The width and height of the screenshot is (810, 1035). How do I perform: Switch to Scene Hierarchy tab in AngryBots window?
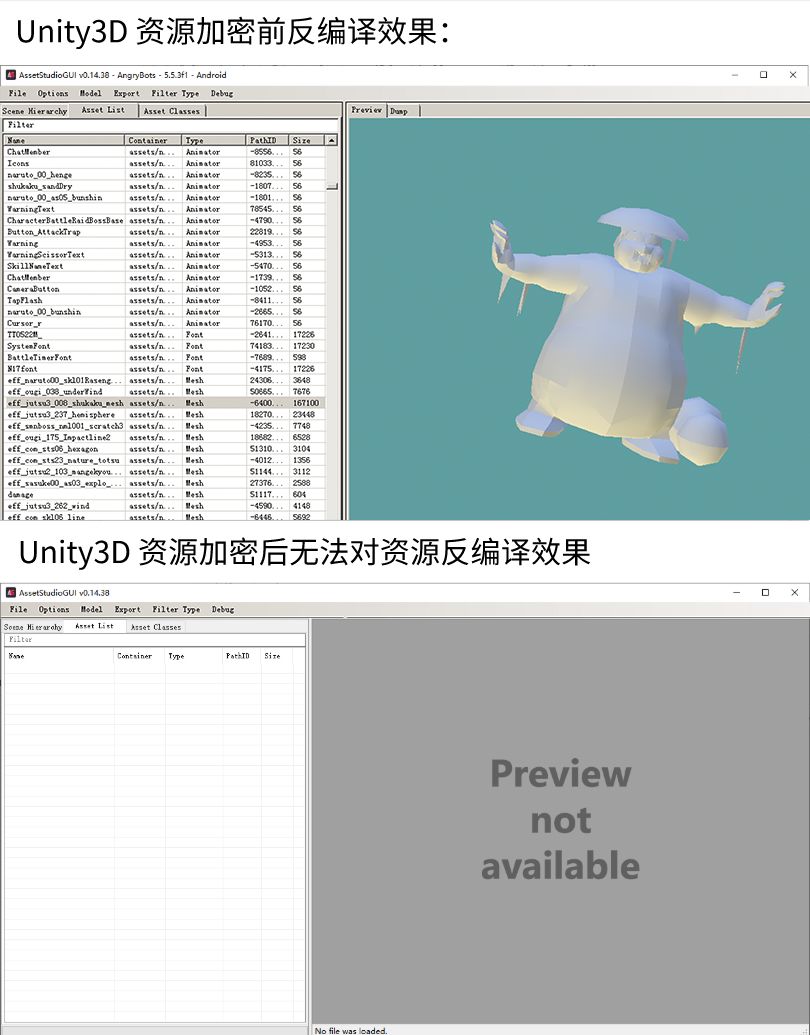click(x=34, y=111)
